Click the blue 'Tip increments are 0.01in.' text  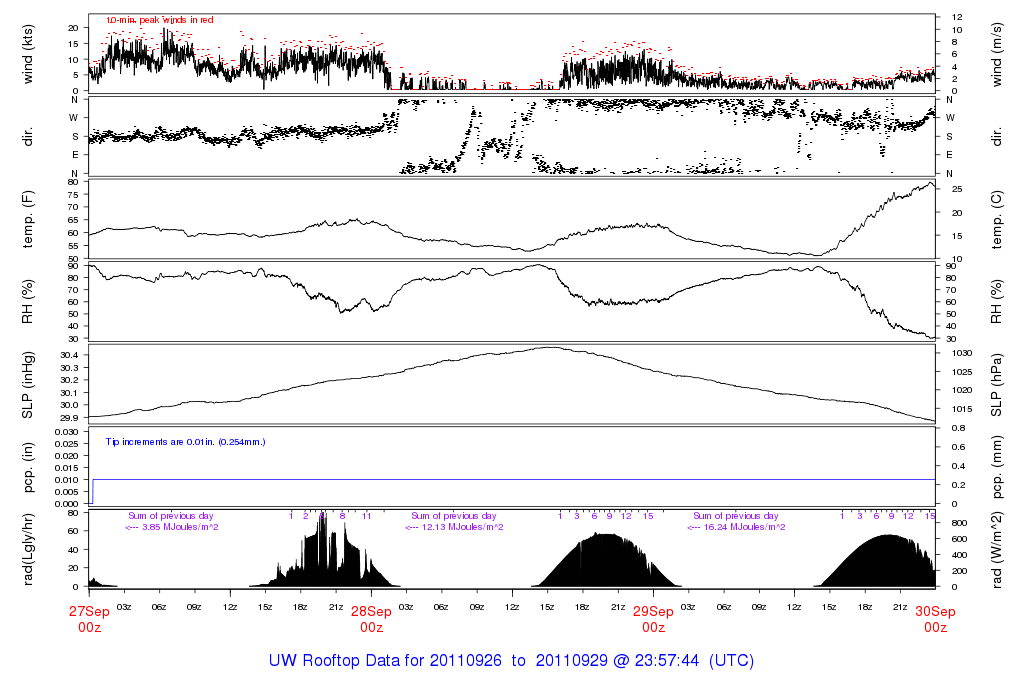click(186, 441)
